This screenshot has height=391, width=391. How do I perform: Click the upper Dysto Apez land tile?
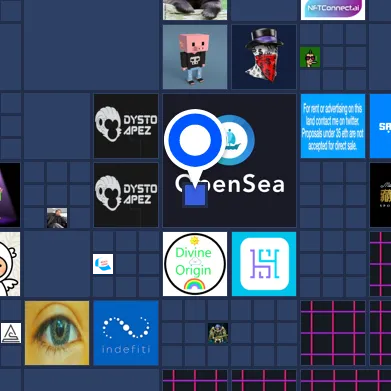click(x=126, y=126)
